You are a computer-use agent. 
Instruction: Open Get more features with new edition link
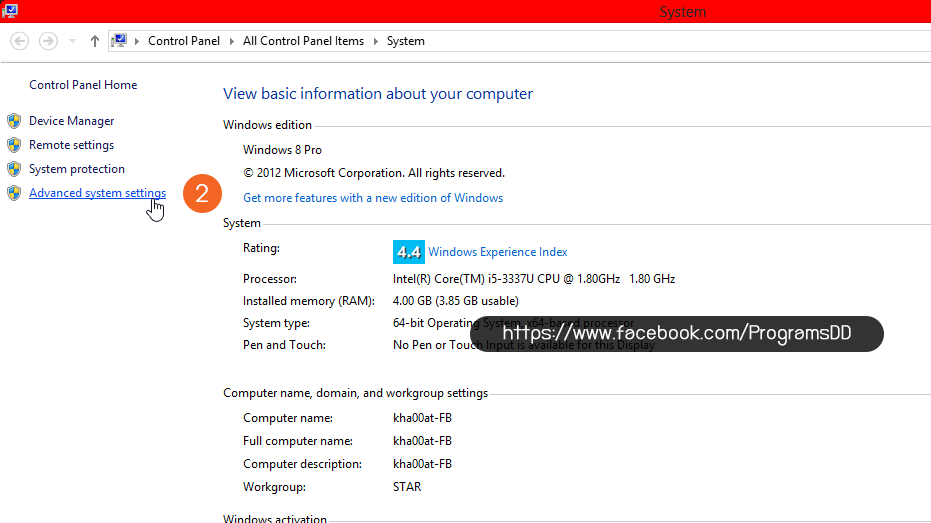click(373, 198)
